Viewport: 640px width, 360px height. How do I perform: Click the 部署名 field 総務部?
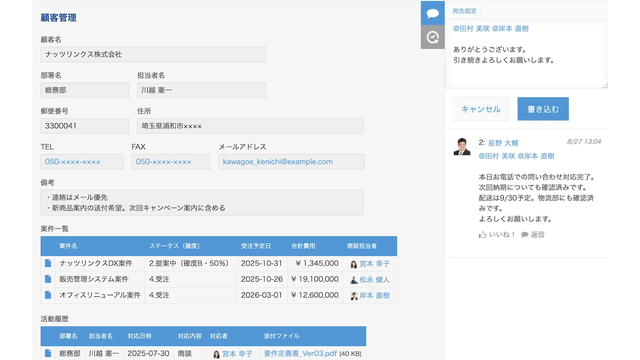tap(85, 90)
